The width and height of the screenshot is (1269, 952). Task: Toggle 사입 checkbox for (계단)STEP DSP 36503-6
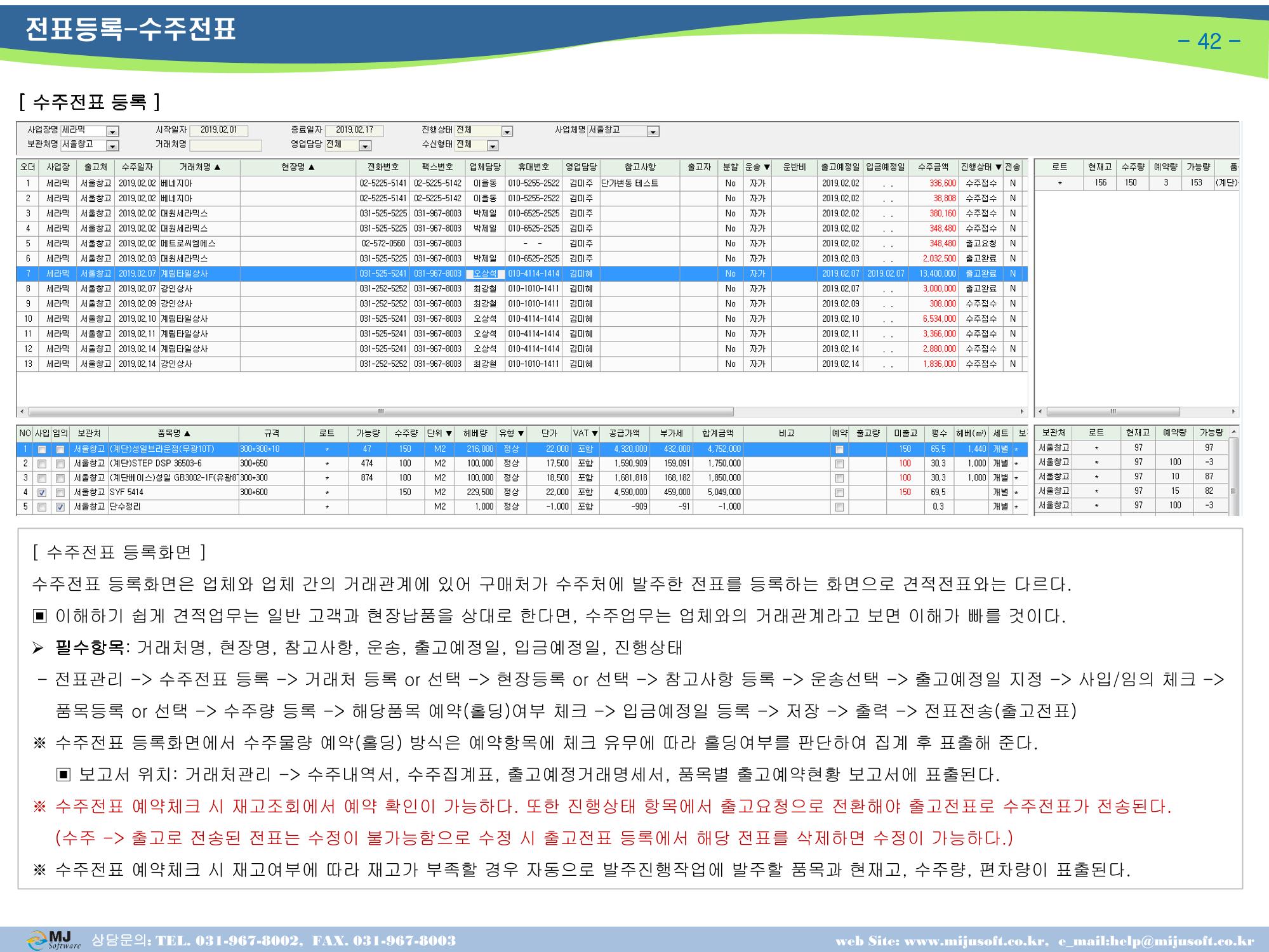coord(42,464)
